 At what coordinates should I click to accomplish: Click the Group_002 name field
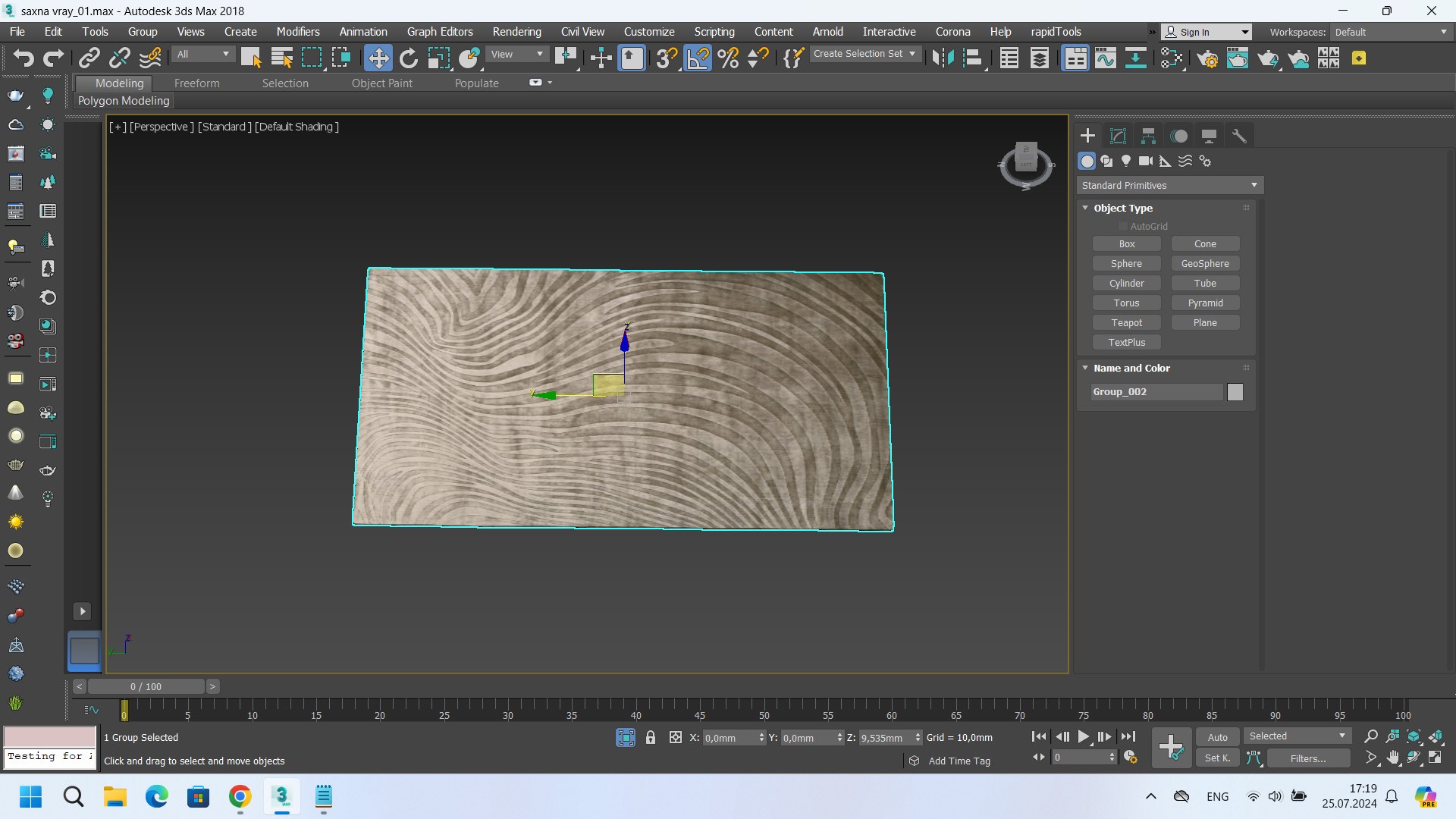click(1157, 392)
